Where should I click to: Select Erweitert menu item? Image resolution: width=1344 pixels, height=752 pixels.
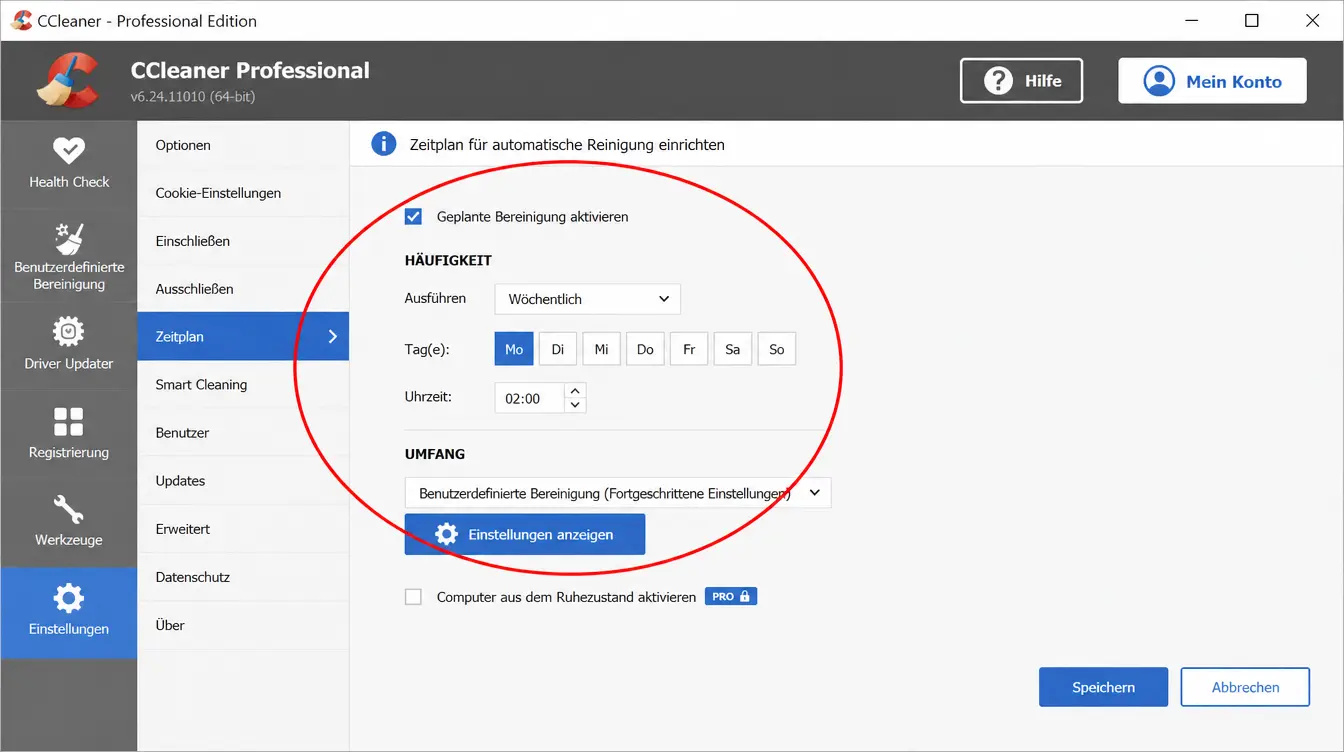click(243, 528)
